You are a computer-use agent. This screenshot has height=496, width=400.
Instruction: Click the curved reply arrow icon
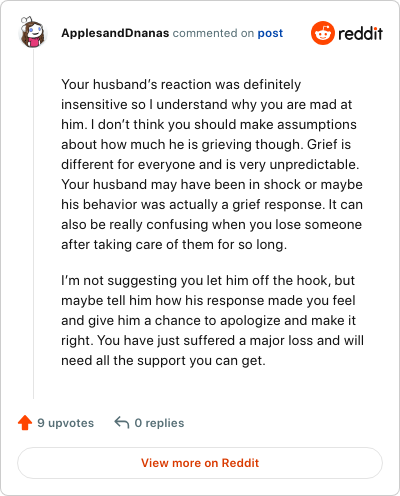(122, 422)
